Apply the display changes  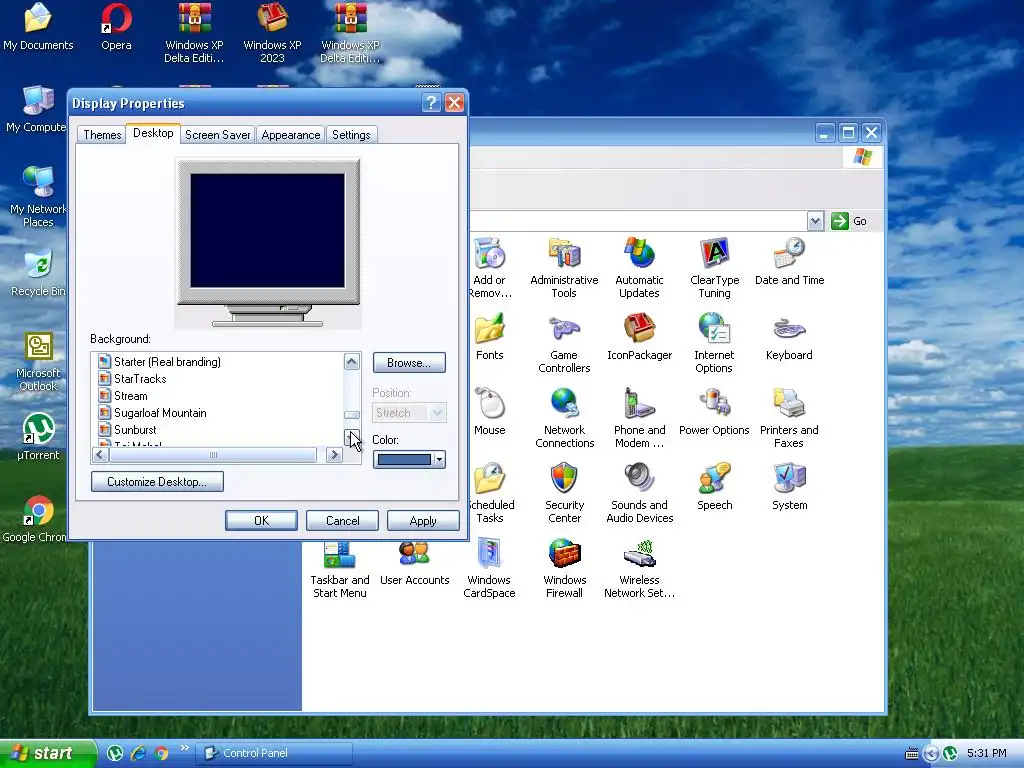423,520
